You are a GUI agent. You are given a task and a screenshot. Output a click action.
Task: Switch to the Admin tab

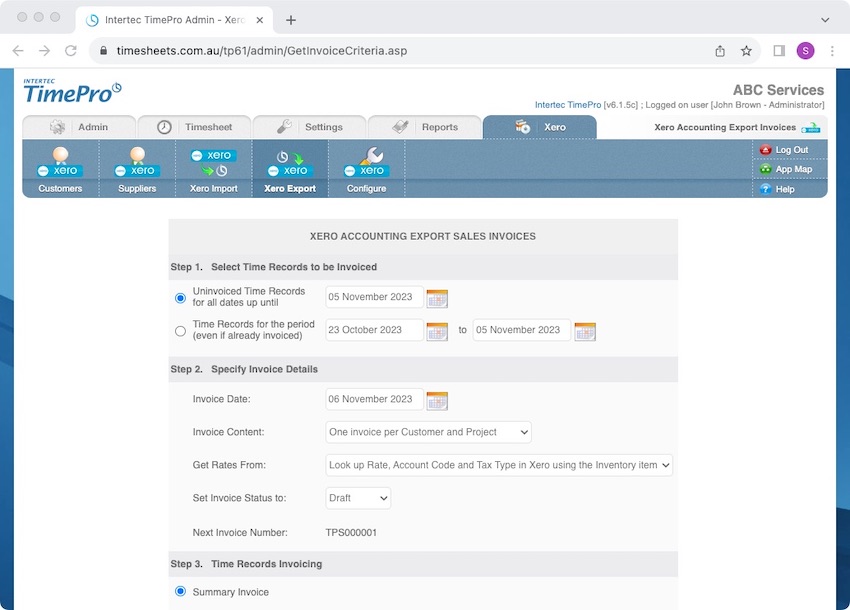point(79,127)
